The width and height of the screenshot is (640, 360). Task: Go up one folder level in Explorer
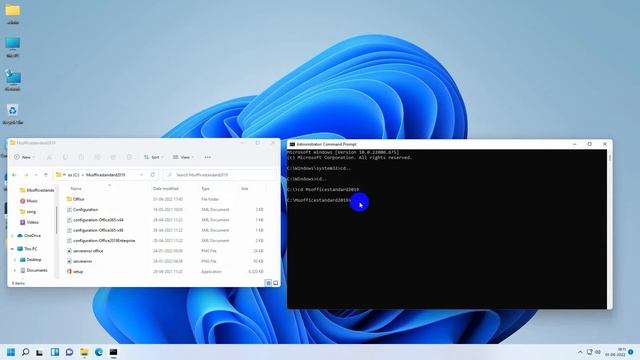(46, 175)
